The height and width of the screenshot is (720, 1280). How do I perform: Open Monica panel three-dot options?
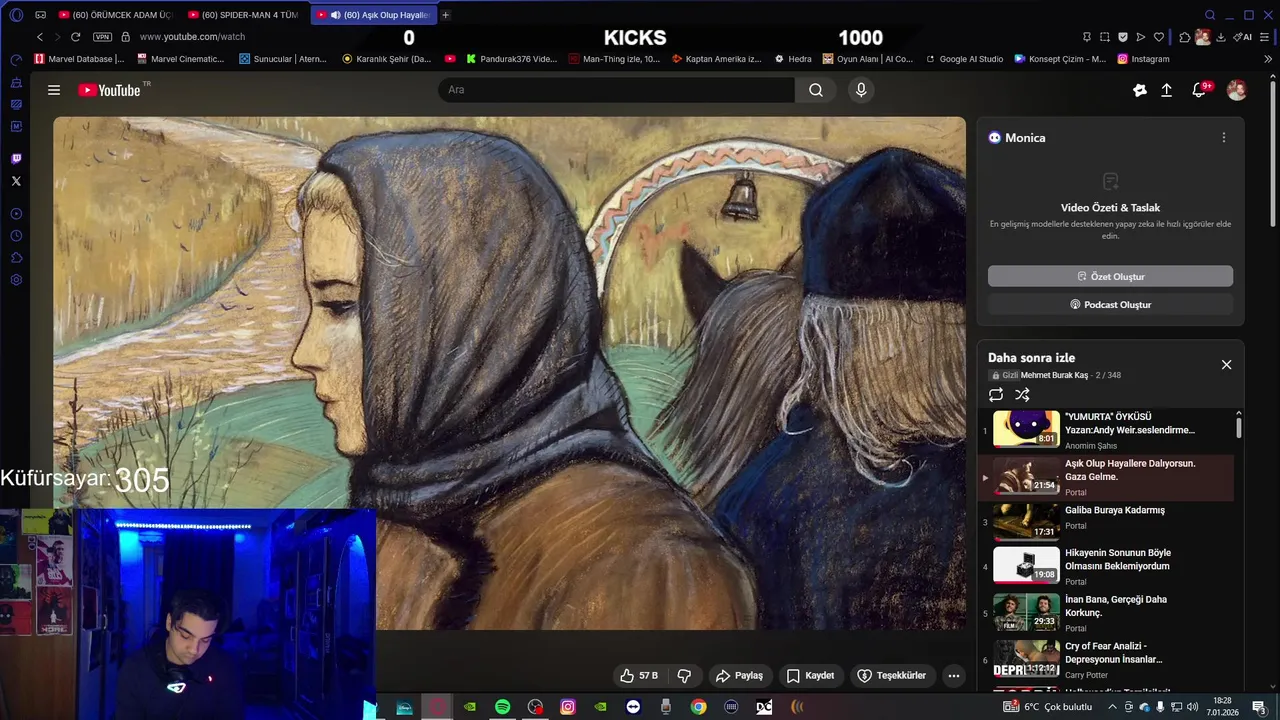[1223, 138]
